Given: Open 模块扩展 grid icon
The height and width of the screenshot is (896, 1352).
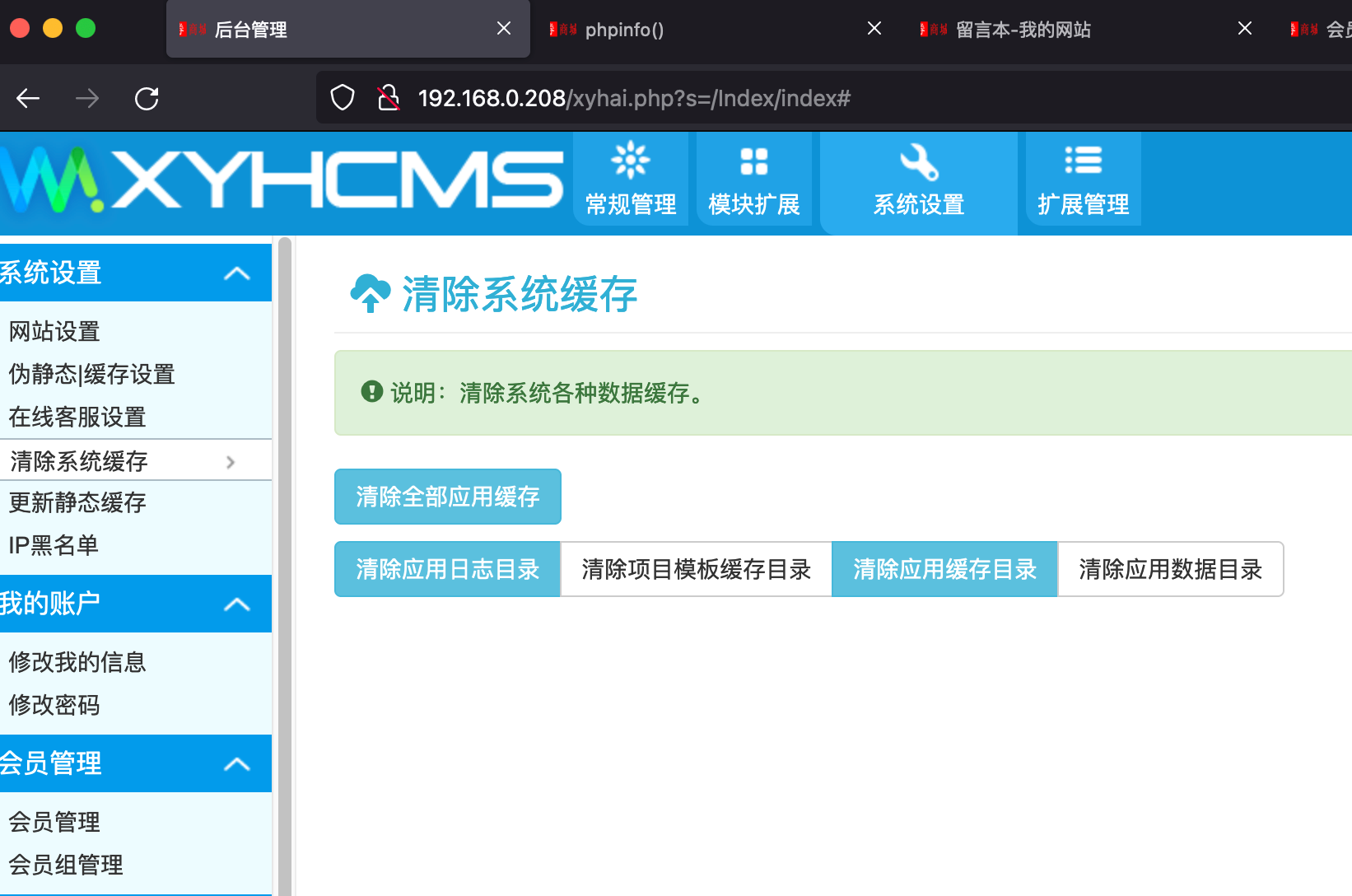Looking at the screenshot, I should pyautogui.click(x=753, y=161).
